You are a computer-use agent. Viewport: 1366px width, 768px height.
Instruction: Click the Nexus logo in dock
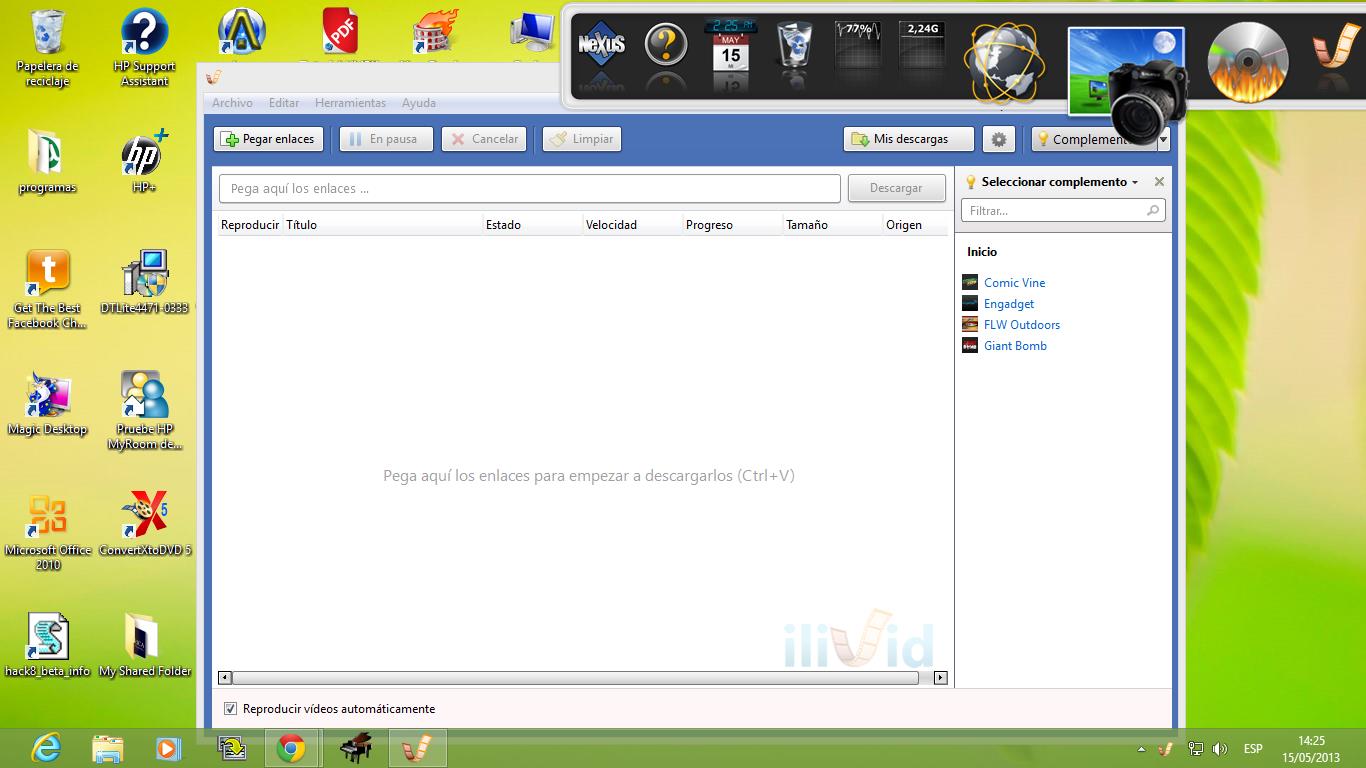point(602,44)
